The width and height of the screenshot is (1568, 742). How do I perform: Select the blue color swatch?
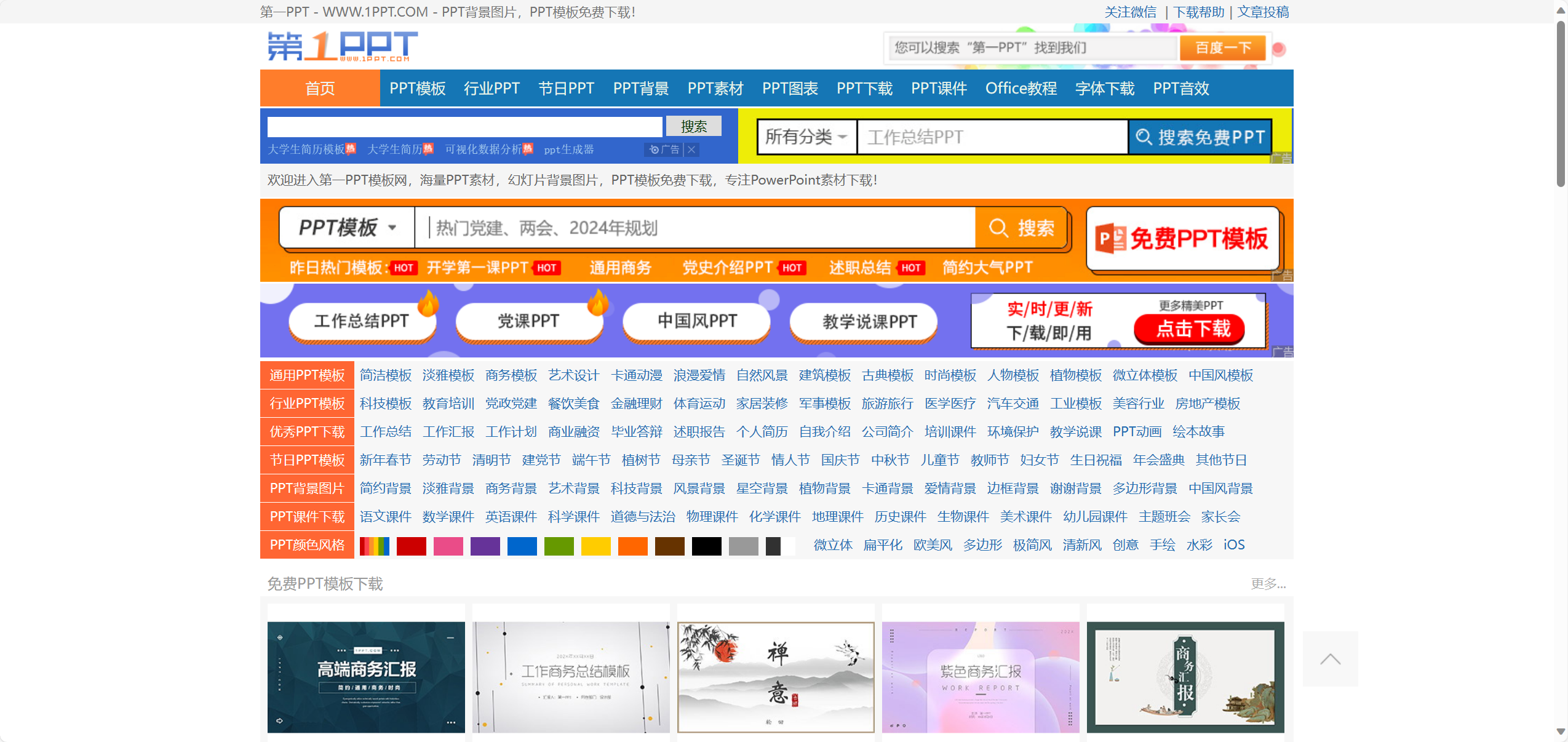point(522,546)
